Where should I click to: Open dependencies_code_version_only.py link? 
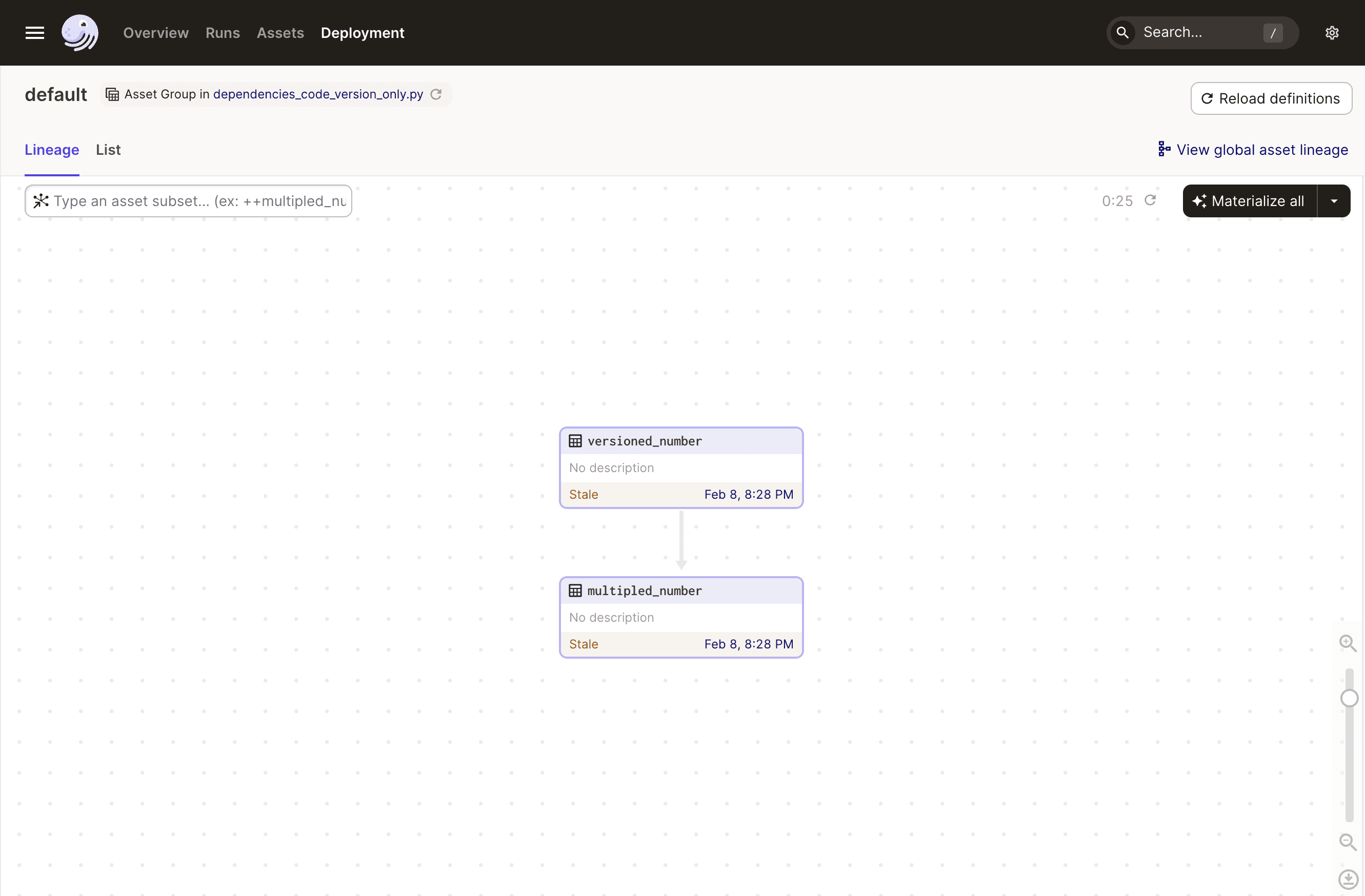(318, 94)
